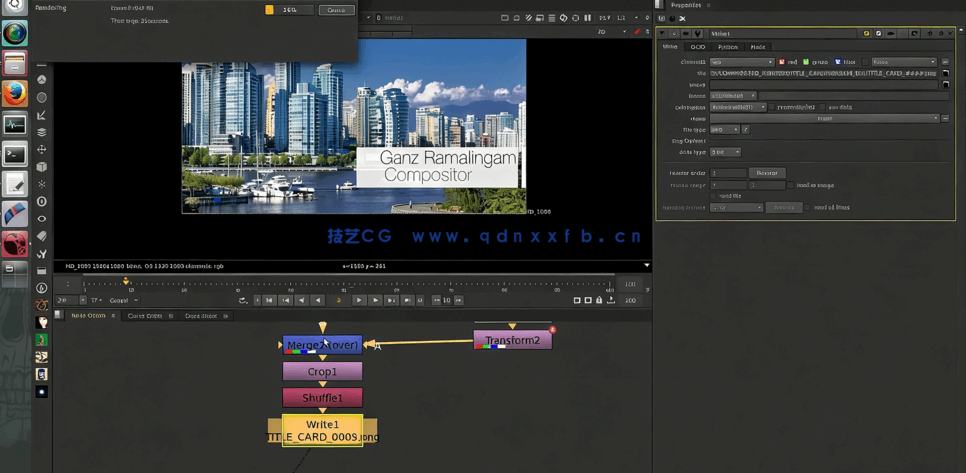966x473 pixels.
Task: Open the channels dropdown in Write1 properties
Action: pyautogui.click(x=741, y=62)
